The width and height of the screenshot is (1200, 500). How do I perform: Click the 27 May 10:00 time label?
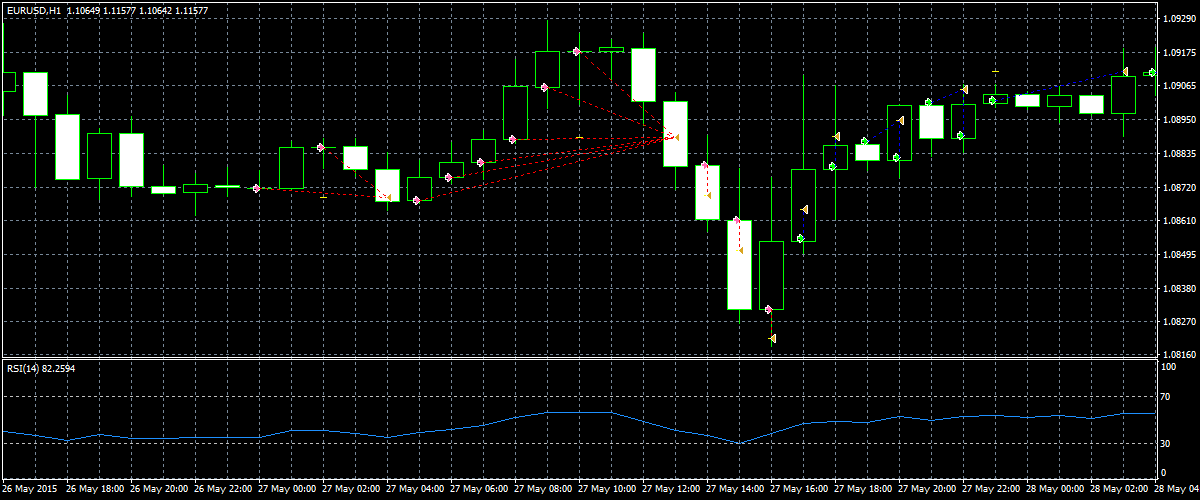click(609, 490)
